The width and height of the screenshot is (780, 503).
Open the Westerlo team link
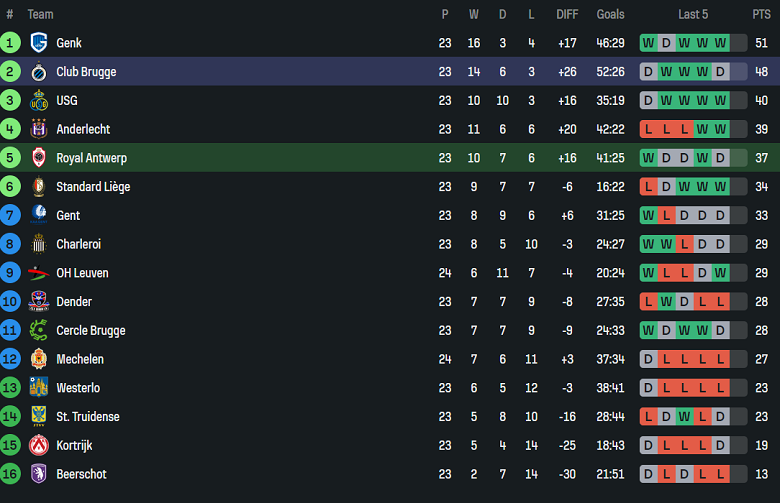point(78,388)
